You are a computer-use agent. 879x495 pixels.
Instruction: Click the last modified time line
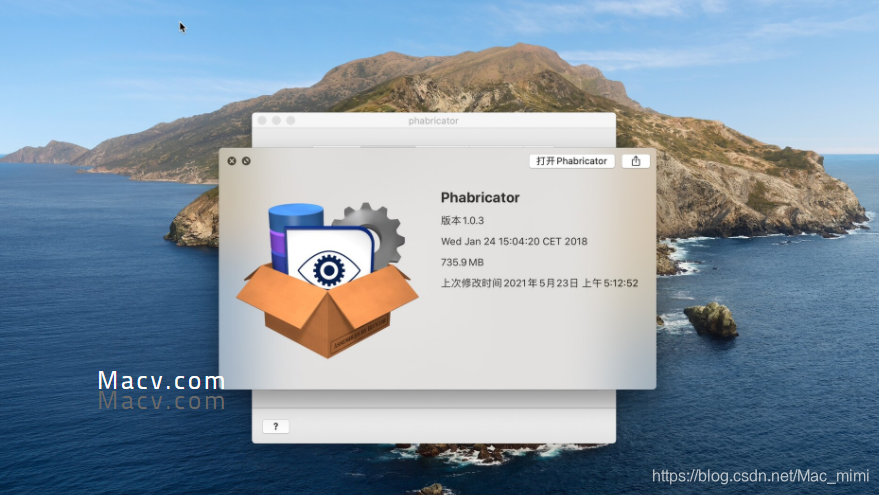pos(539,283)
